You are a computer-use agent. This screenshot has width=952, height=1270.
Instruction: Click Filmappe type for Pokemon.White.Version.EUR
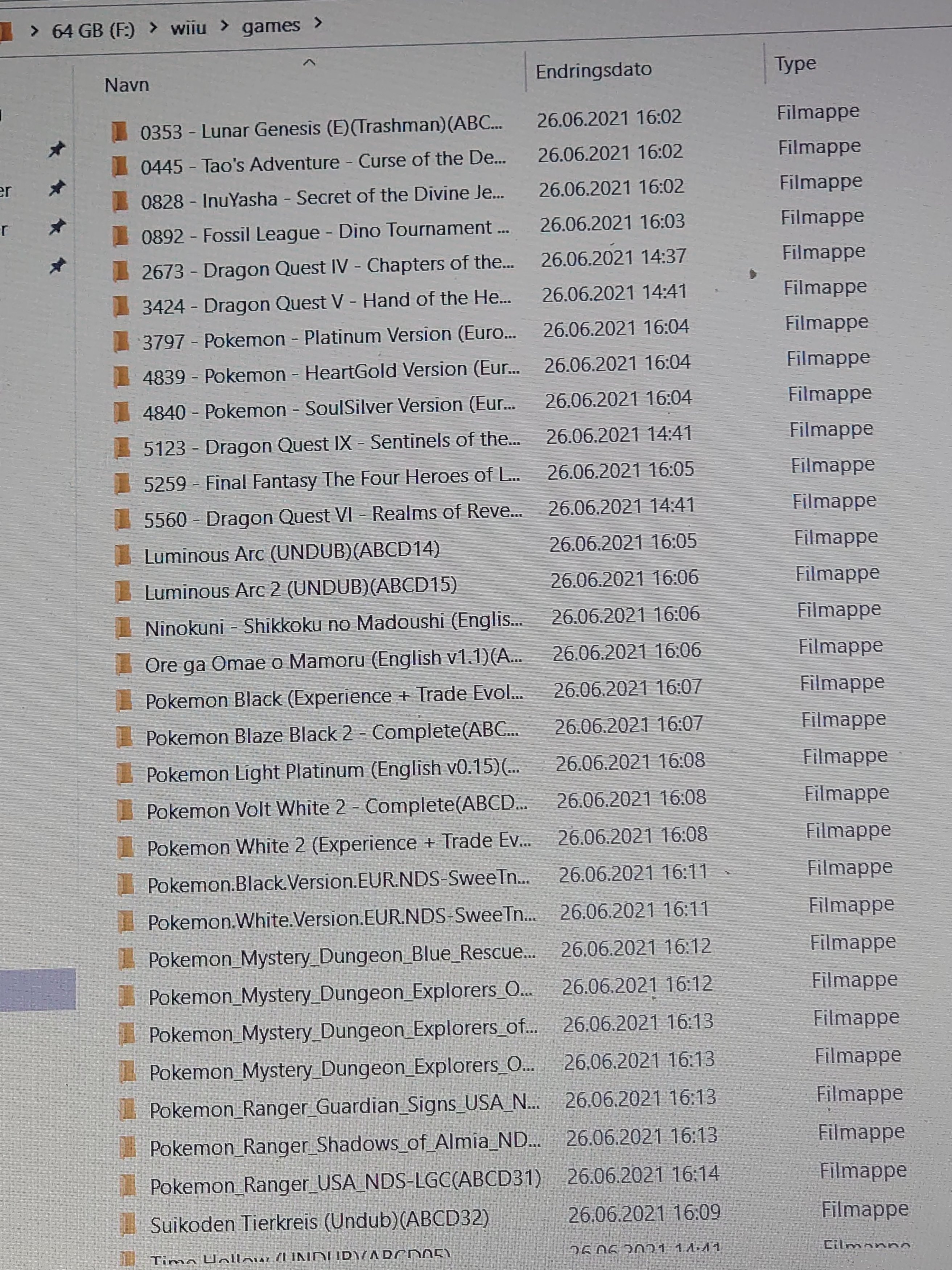[852, 905]
